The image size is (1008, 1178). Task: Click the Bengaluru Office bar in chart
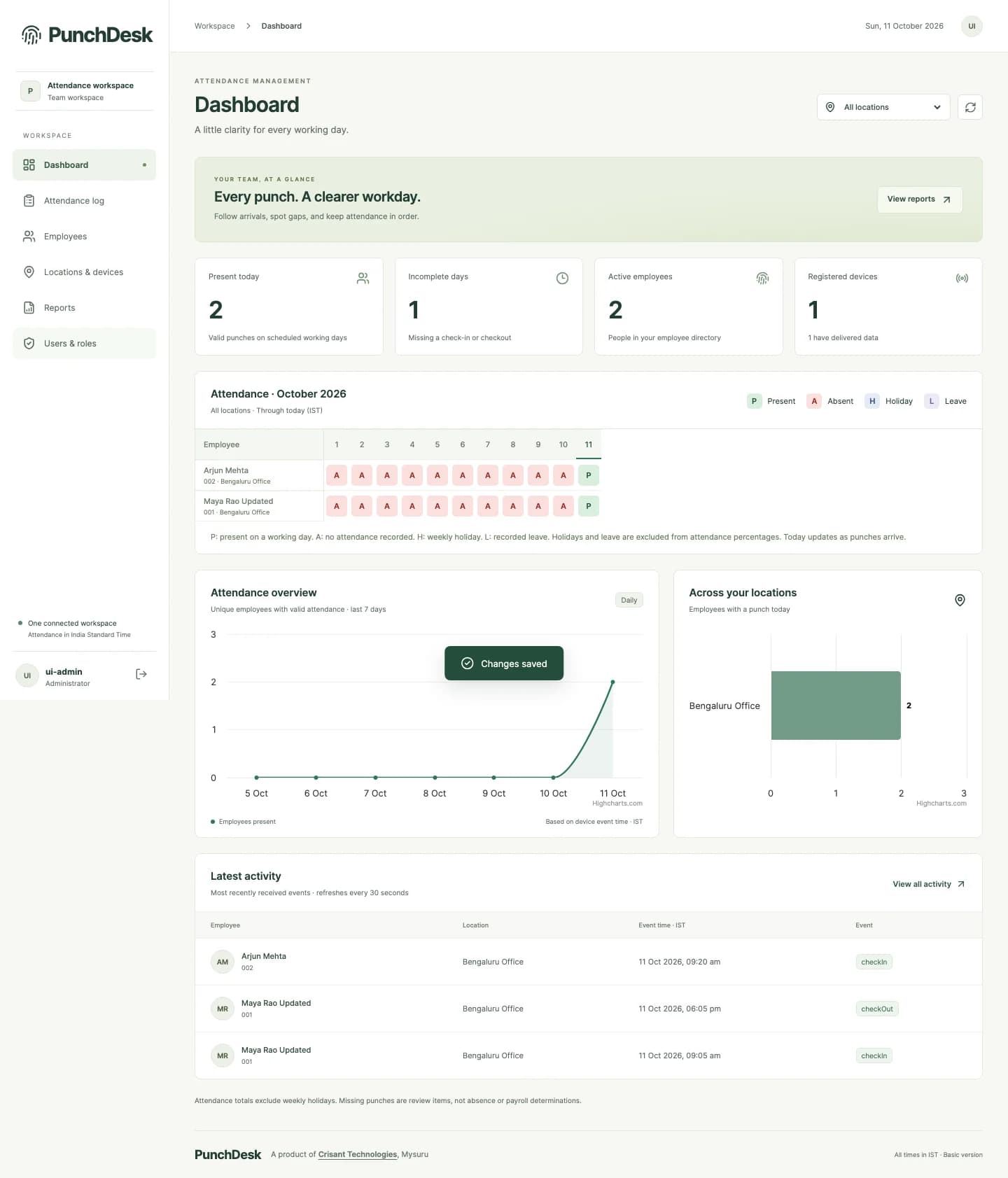[x=836, y=706]
